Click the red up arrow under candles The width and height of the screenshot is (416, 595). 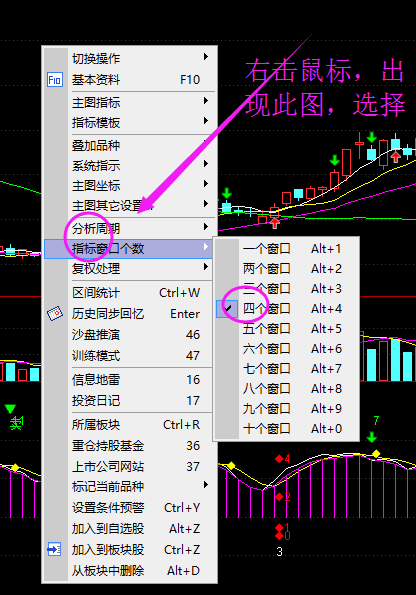[x=275, y=223]
